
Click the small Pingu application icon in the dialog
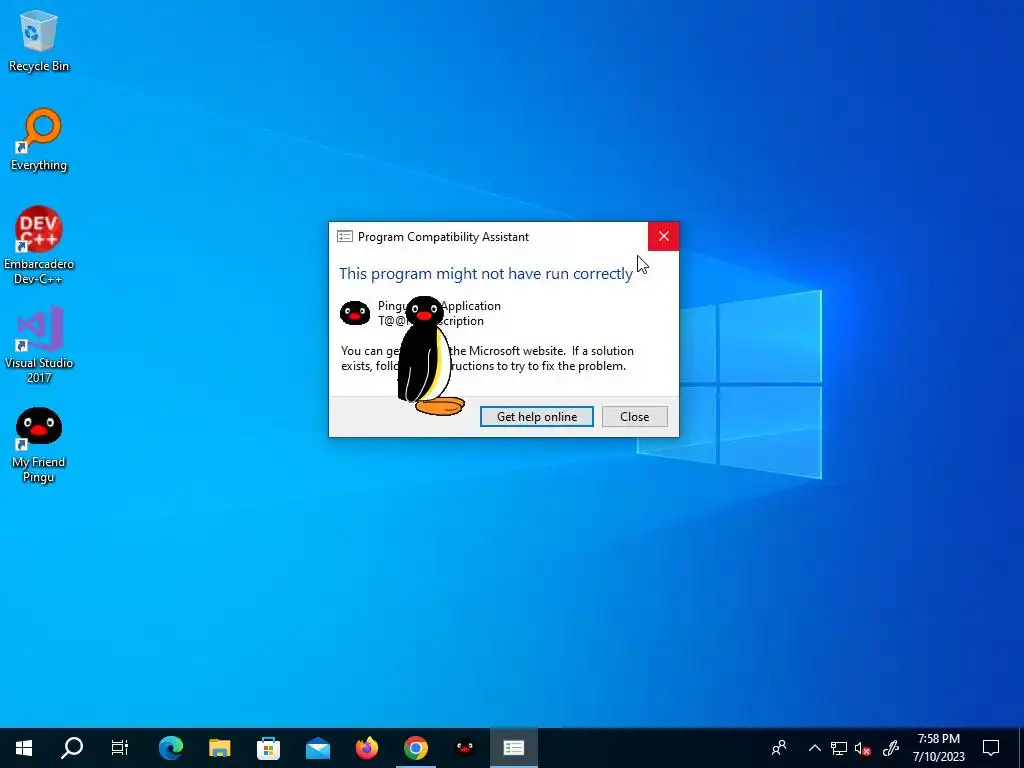tap(355, 313)
